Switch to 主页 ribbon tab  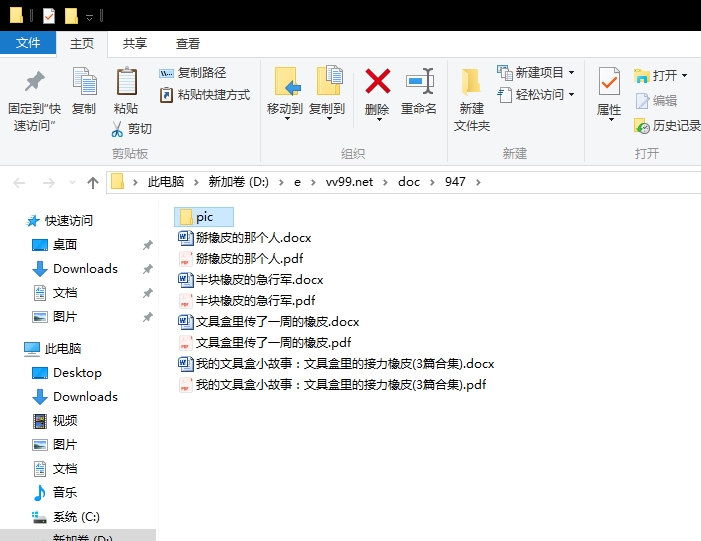pyautogui.click(x=82, y=44)
